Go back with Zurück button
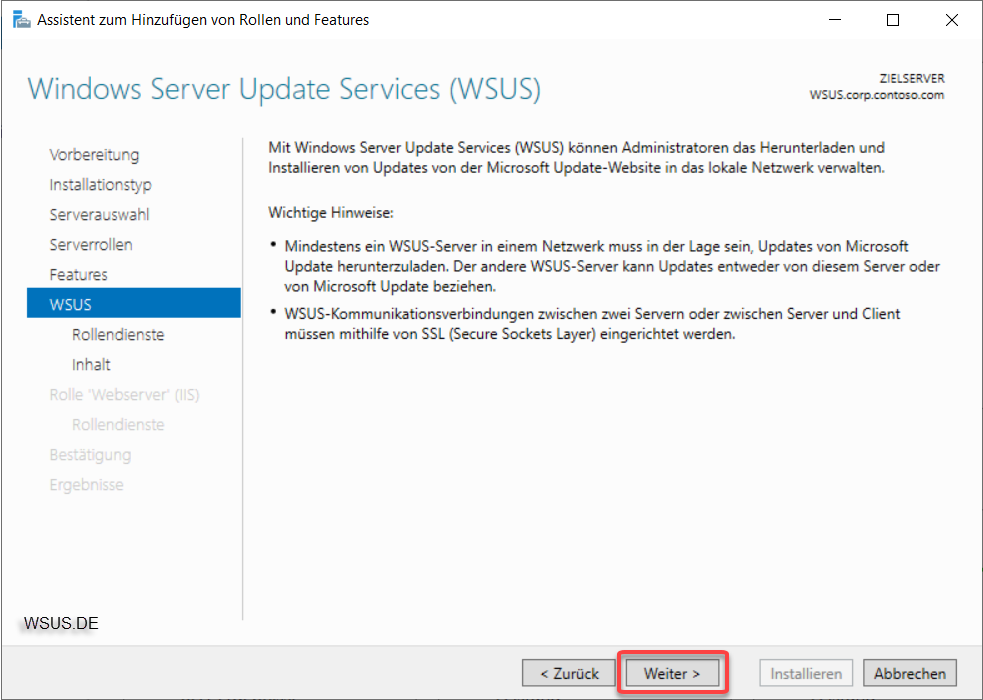This screenshot has height=700, width=983. [569, 674]
